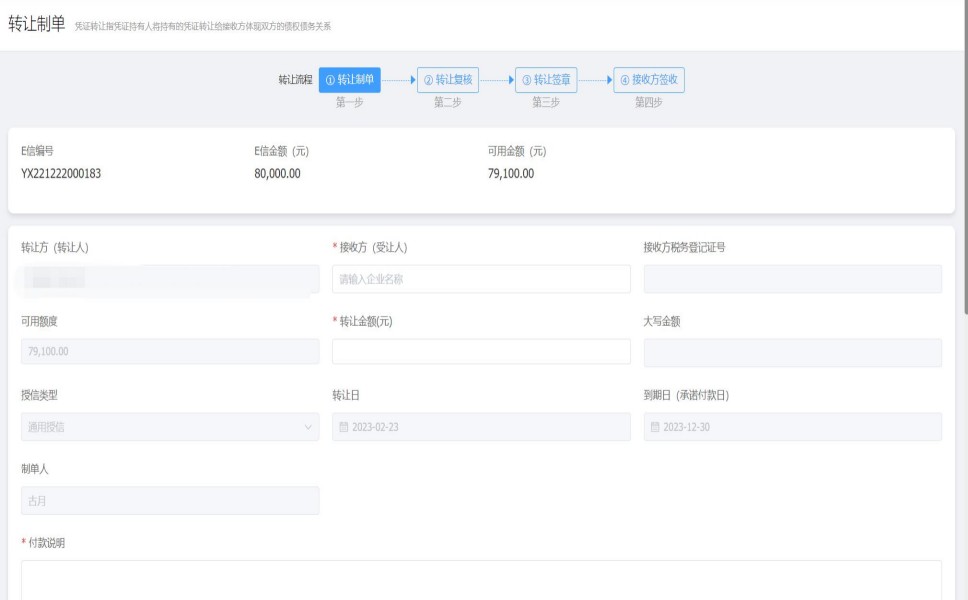
Task: Go to step 2 转让复核
Action: tap(446, 79)
